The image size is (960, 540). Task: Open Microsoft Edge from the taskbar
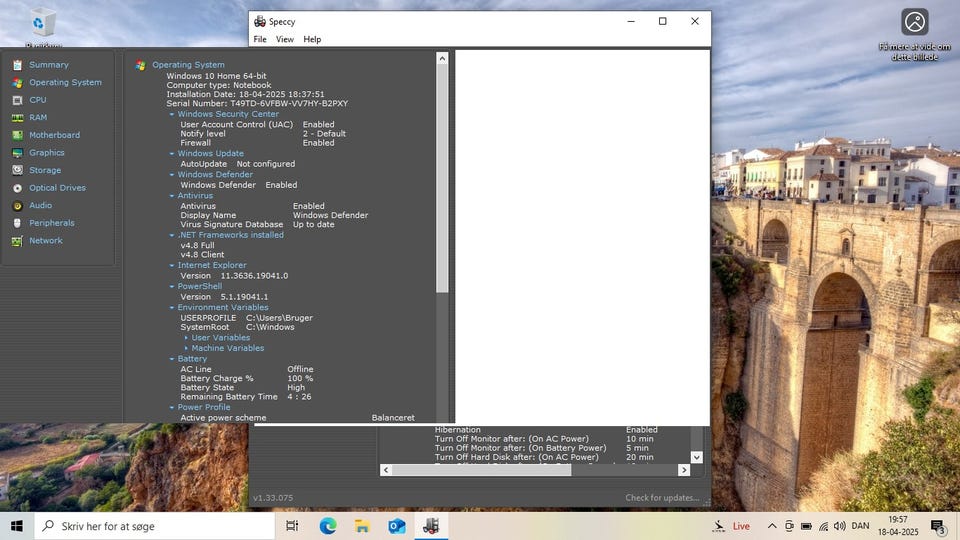click(328, 526)
